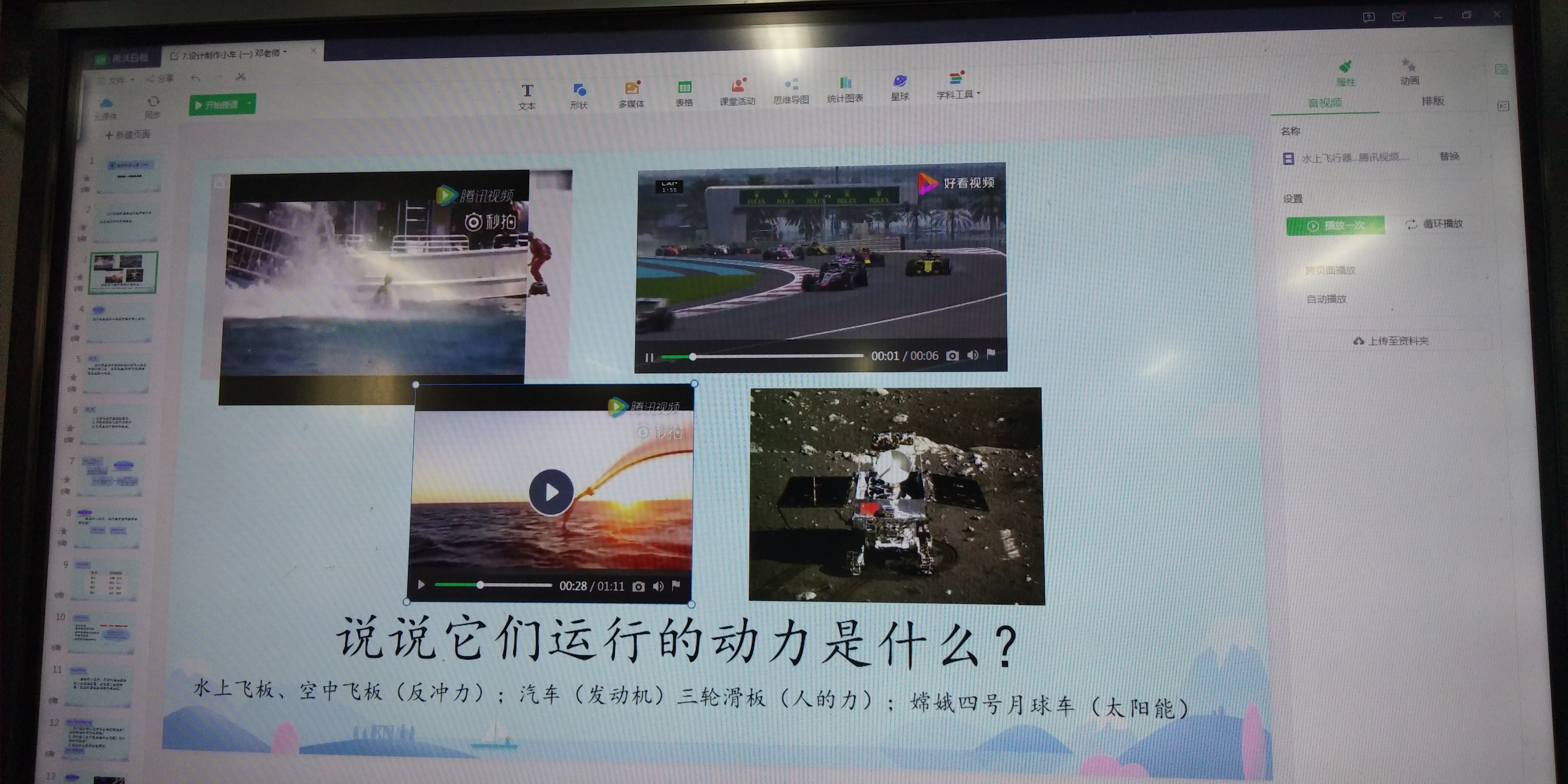Switch to the 排版 layout tab
The width and height of the screenshot is (1568, 784).
[x=1432, y=101]
